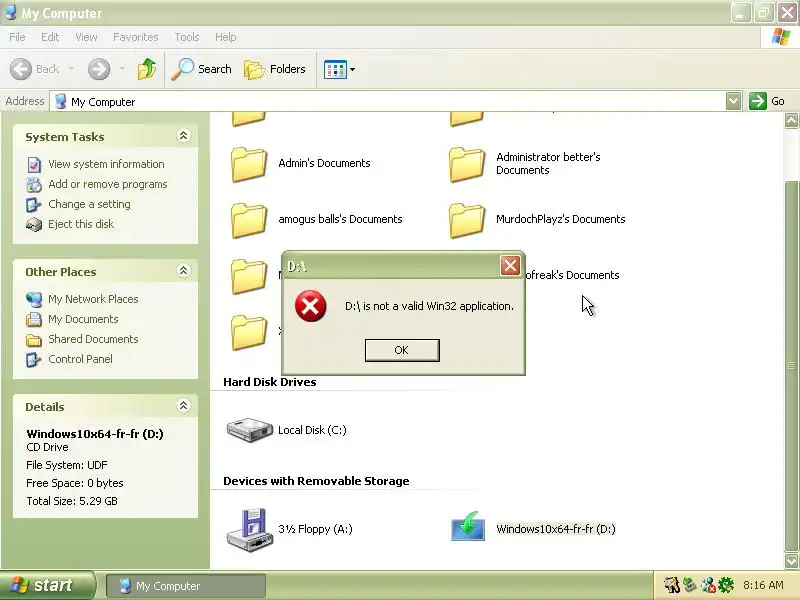Screen dimensions: 800x600
Task: Select the 3½ Floppy (A:) icon
Action: tap(249, 530)
